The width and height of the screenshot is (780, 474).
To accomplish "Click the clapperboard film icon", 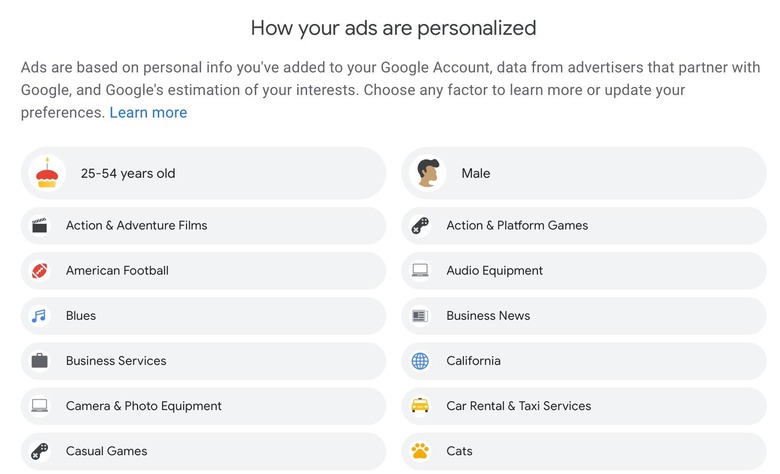I will [x=40, y=225].
